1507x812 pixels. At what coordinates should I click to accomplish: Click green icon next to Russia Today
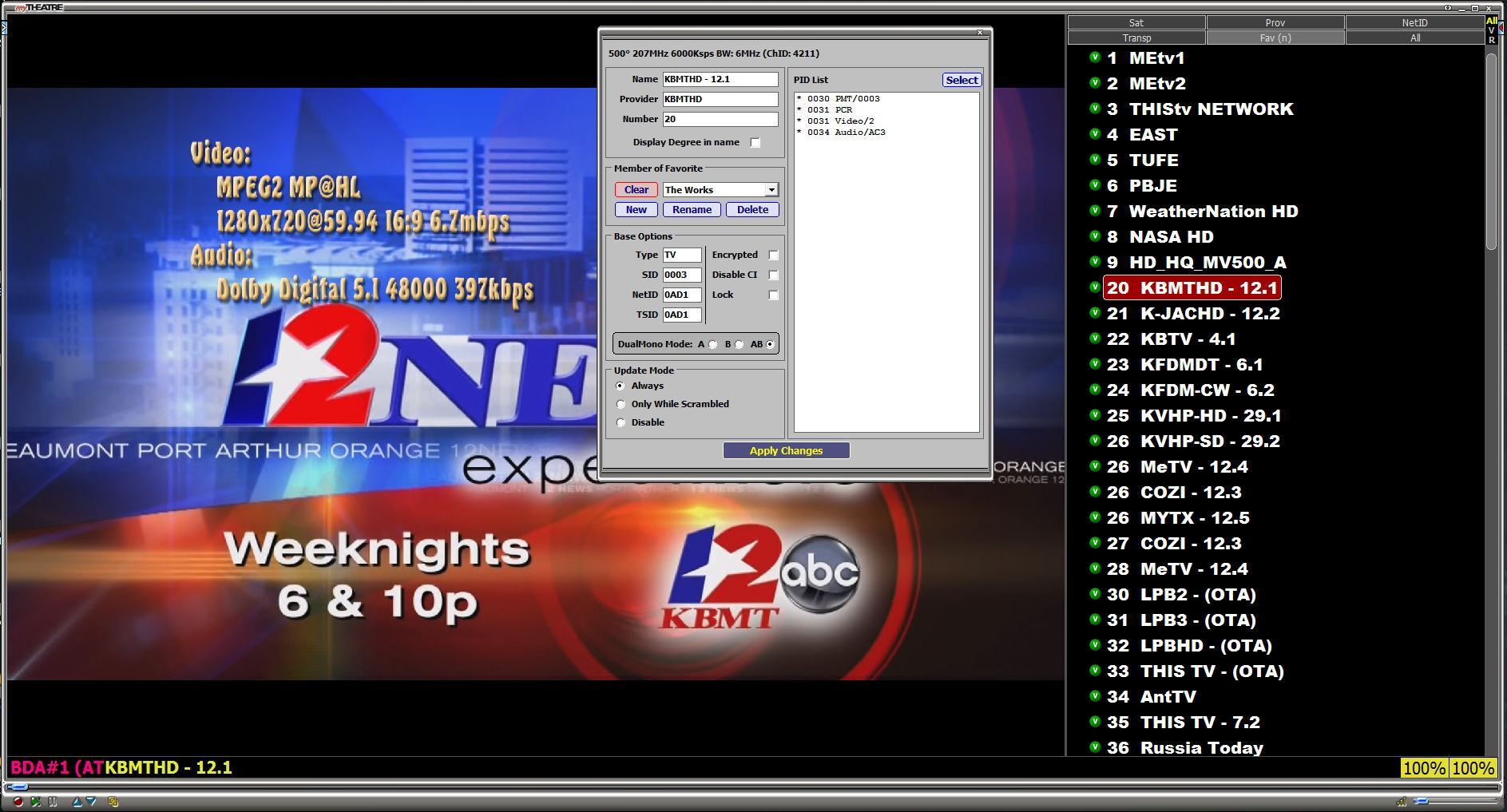(1096, 747)
